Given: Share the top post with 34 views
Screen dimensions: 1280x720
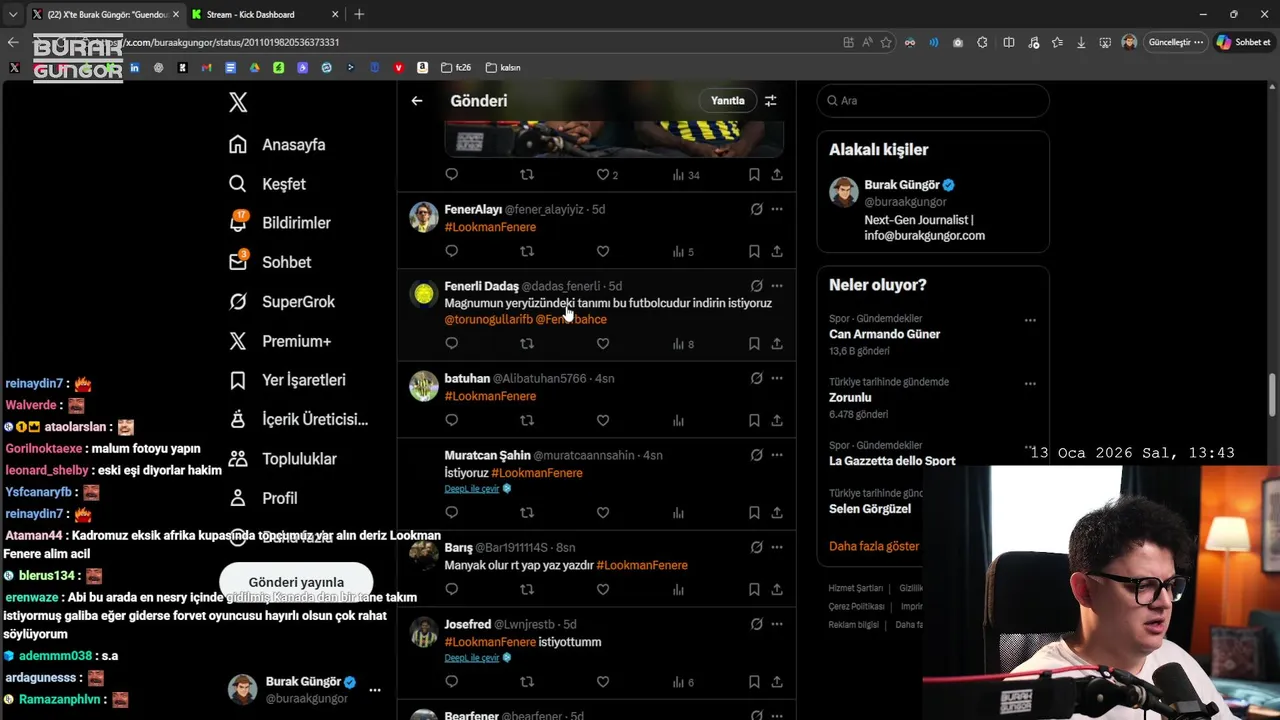Looking at the screenshot, I should point(777,175).
